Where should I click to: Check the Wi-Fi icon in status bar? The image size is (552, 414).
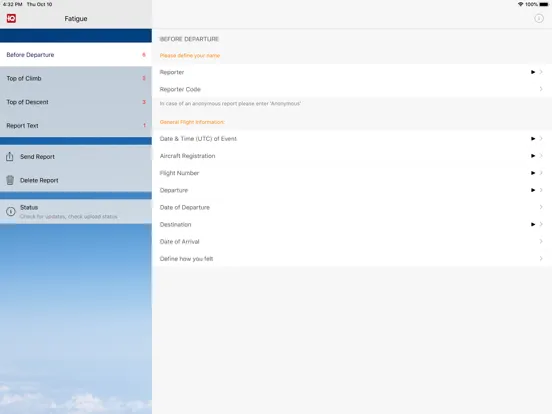520,4
